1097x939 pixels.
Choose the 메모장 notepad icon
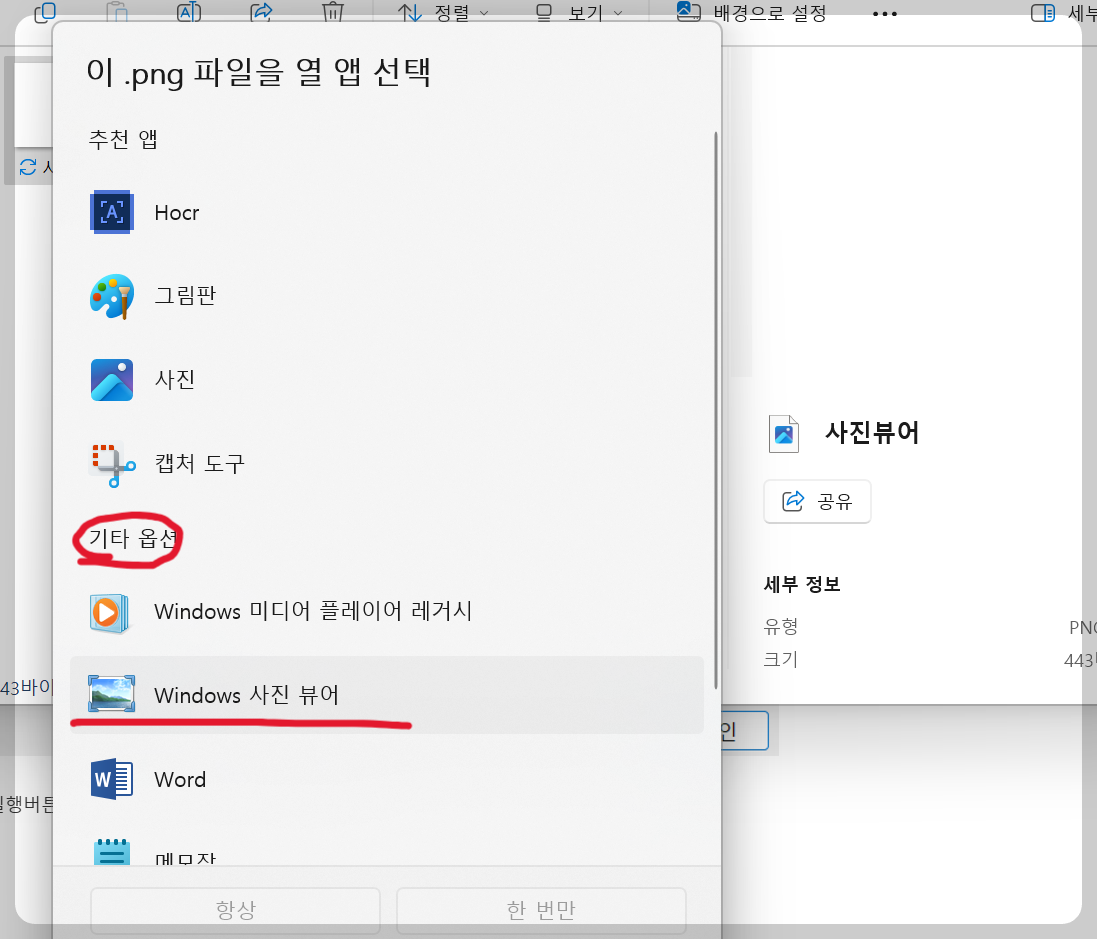(x=112, y=851)
